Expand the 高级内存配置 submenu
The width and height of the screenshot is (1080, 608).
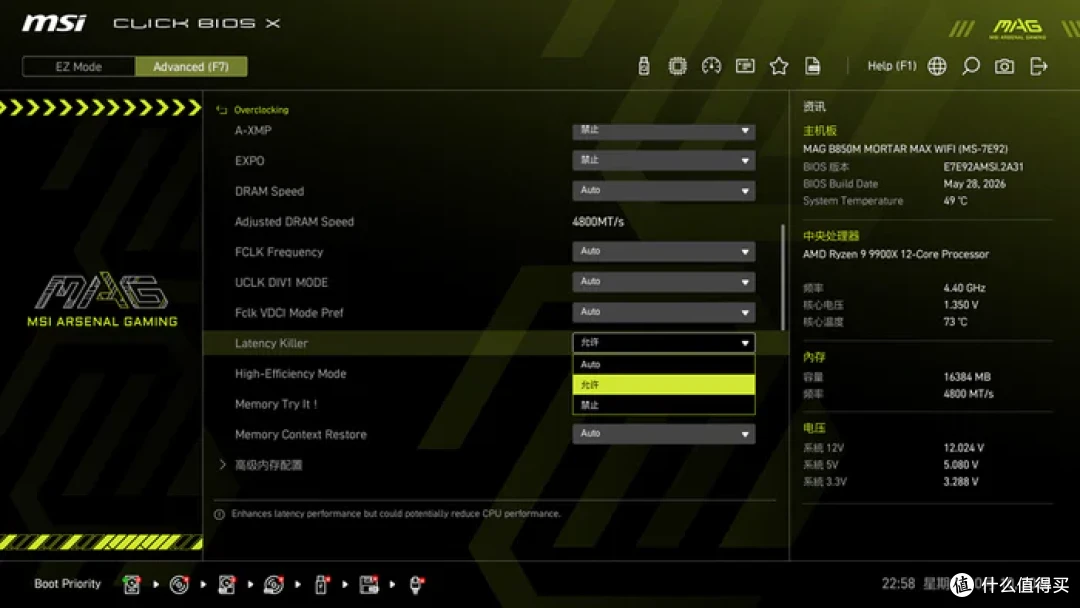(x=269, y=465)
